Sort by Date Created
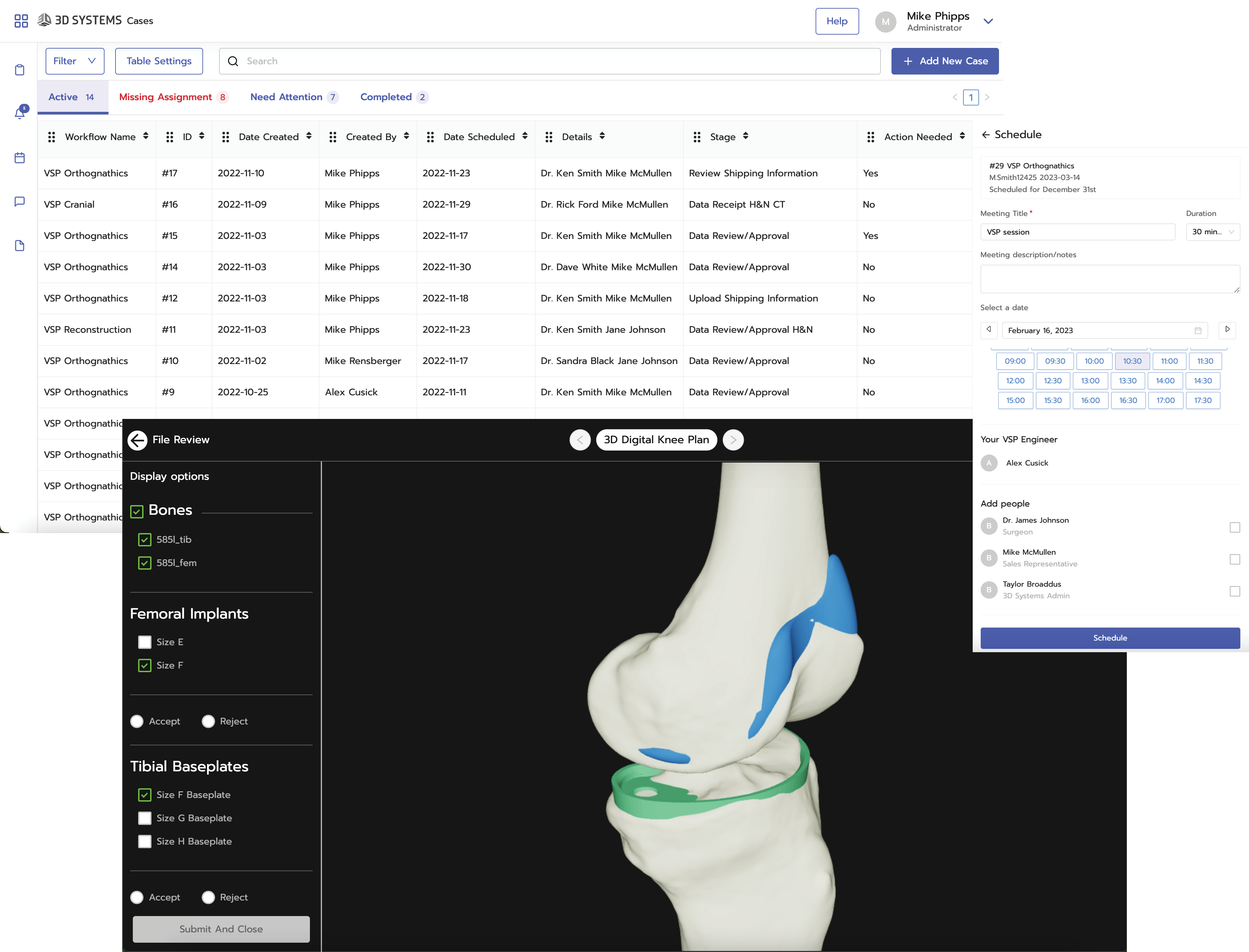The height and width of the screenshot is (952, 1249). tap(309, 136)
